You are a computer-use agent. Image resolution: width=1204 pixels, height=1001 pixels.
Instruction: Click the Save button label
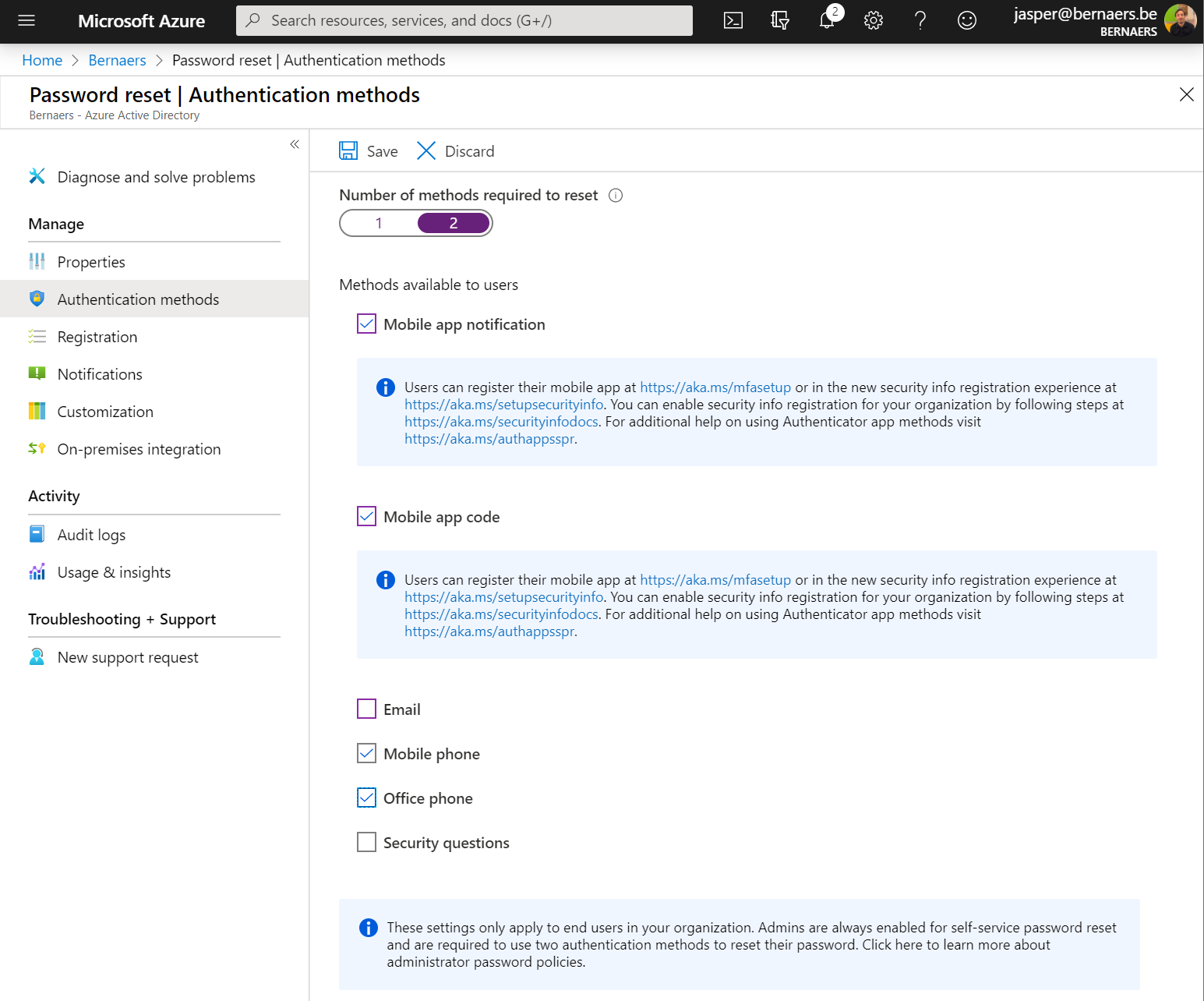pos(382,151)
